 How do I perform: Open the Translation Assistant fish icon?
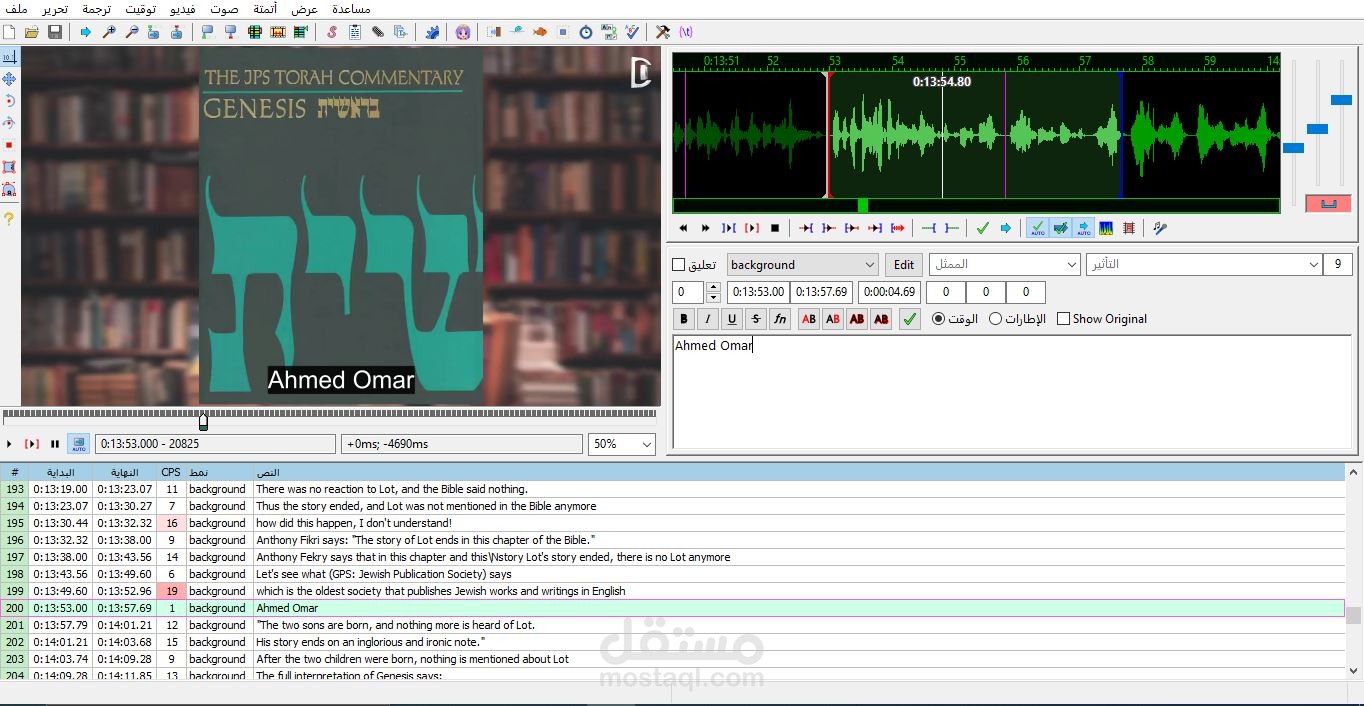pyautogui.click(x=540, y=32)
